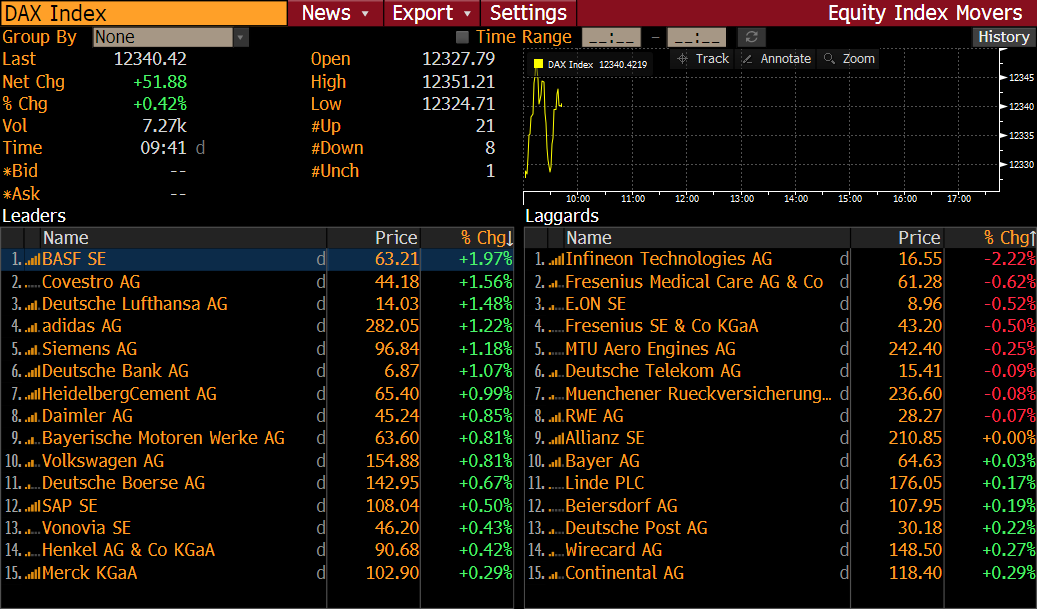Click the #Up count value 21

(x=485, y=126)
